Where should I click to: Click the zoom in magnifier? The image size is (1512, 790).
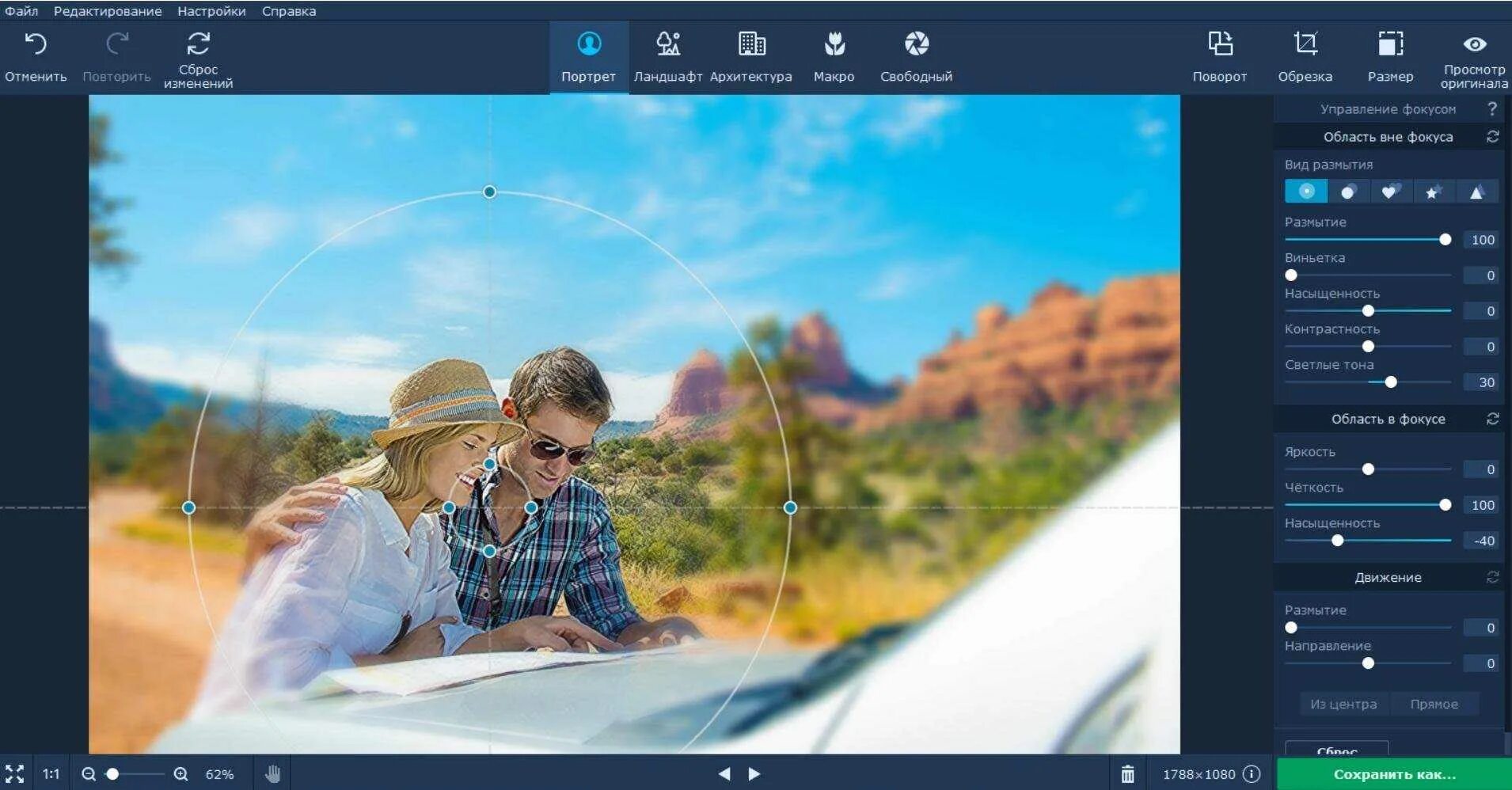pos(181,774)
